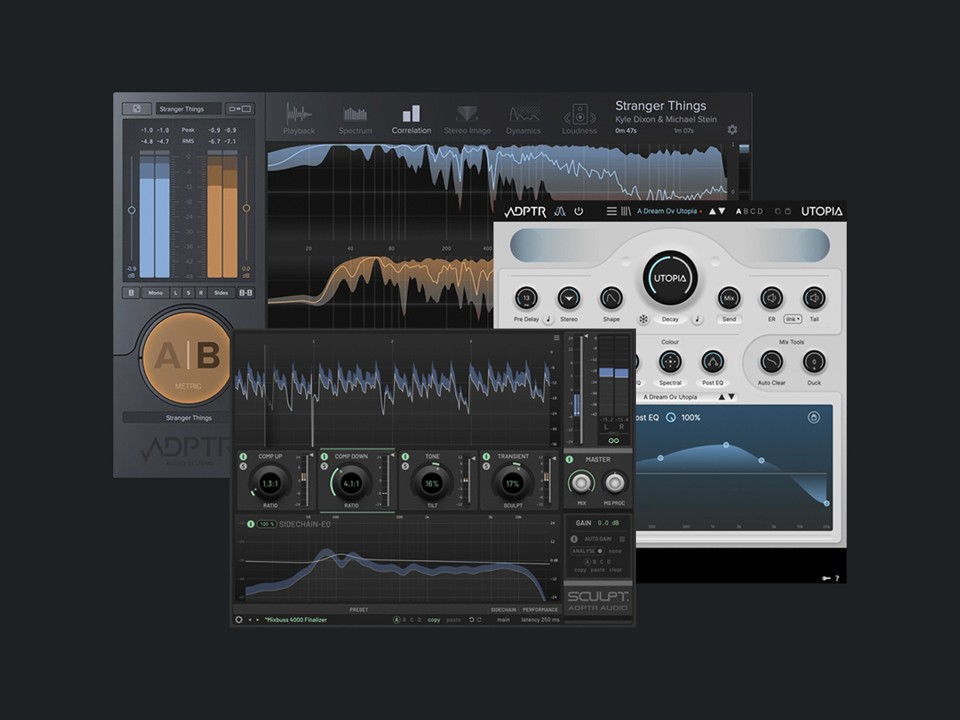This screenshot has width=960, height=720.
Task: Click the Mix knob in Utopia
Action: click(729, 298)
